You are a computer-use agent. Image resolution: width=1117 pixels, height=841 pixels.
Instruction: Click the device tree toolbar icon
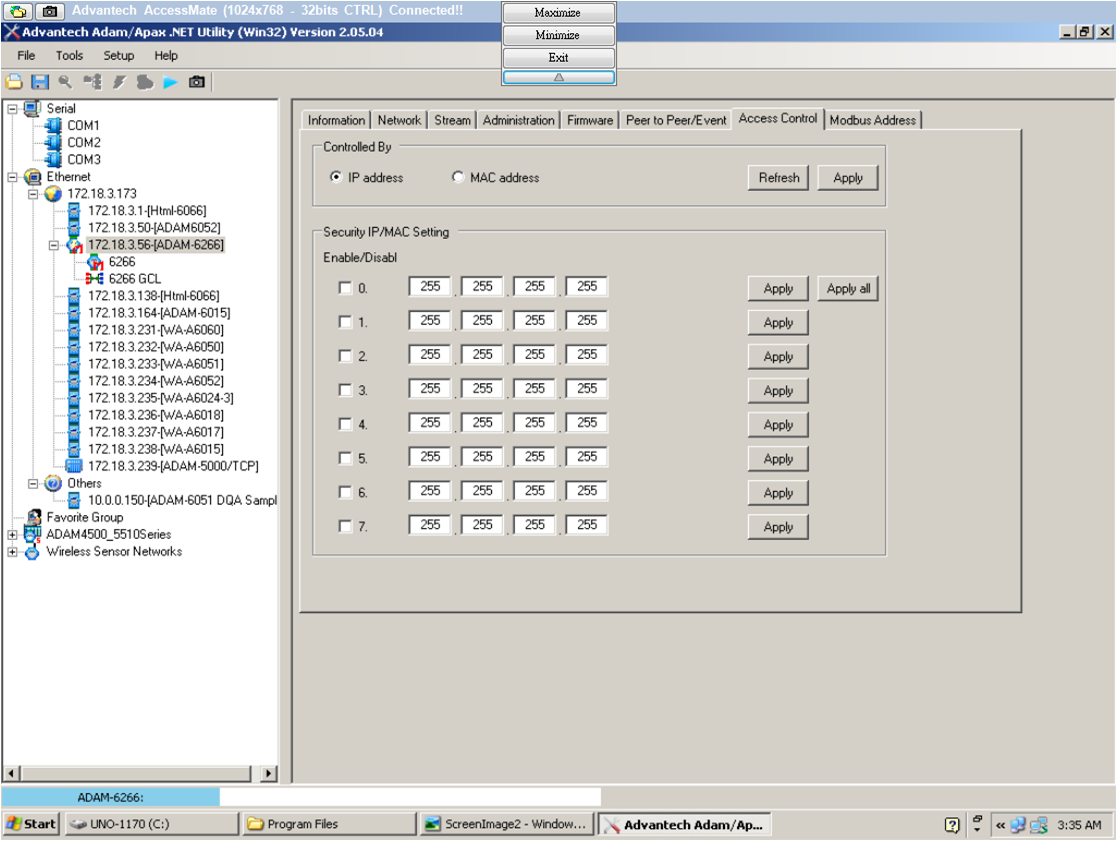tap(93, 83)
